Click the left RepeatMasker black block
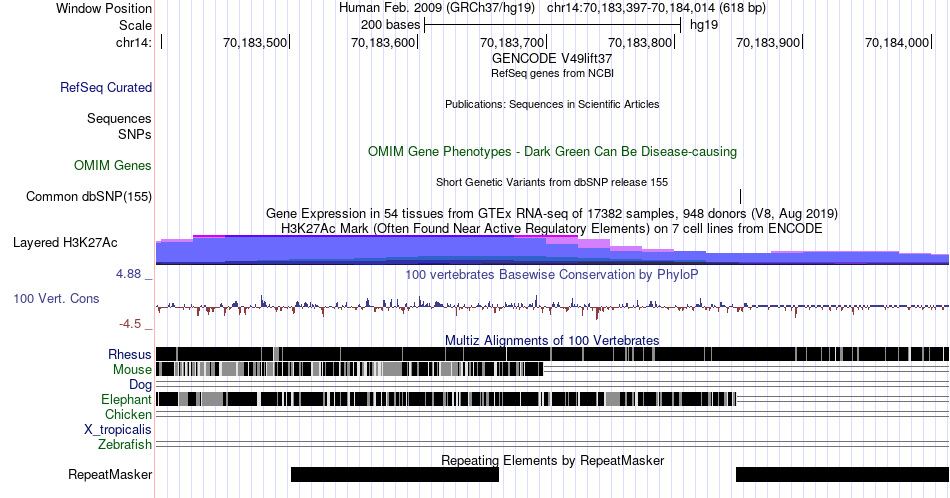 coord(395,474)
